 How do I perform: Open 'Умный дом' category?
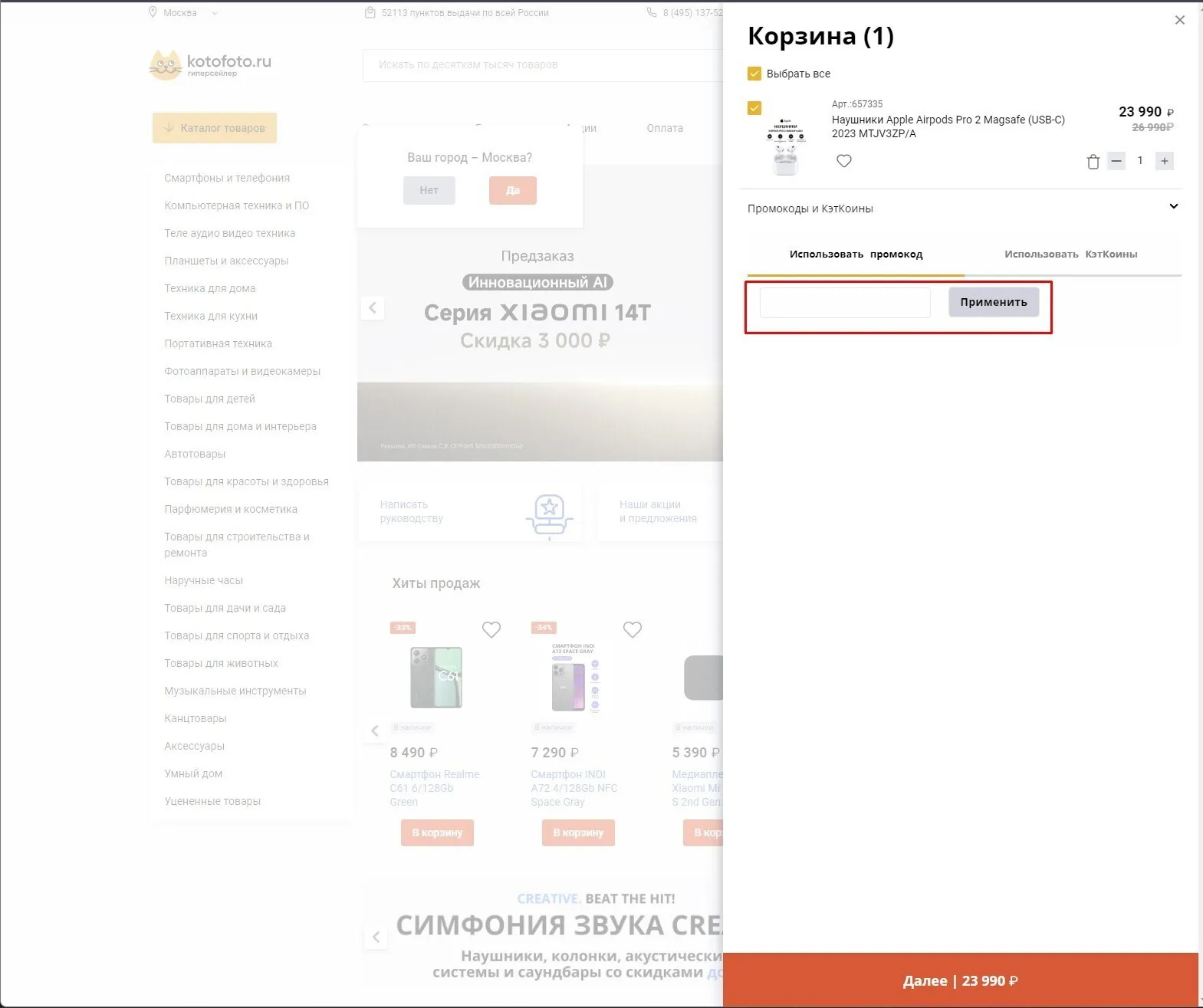pyautogui.click(x=193, y=773)
